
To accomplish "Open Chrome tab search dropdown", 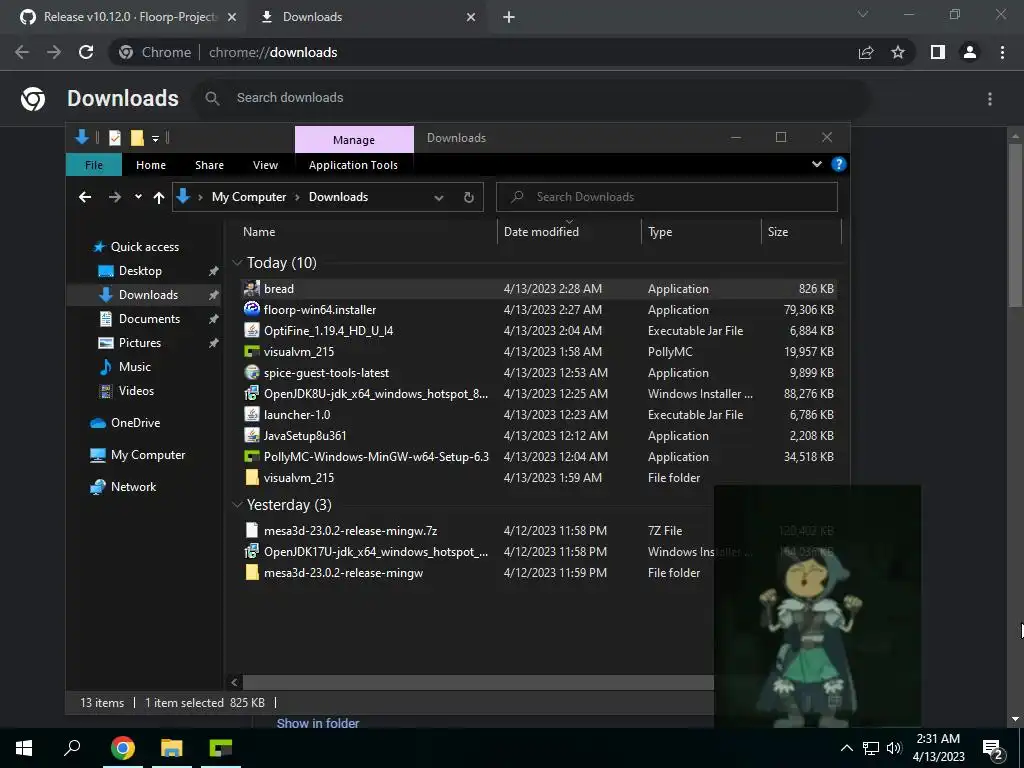I will (863, 14).
